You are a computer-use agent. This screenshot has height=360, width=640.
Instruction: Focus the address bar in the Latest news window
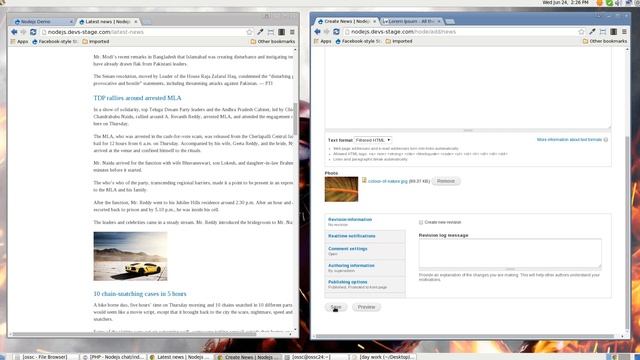143,32
